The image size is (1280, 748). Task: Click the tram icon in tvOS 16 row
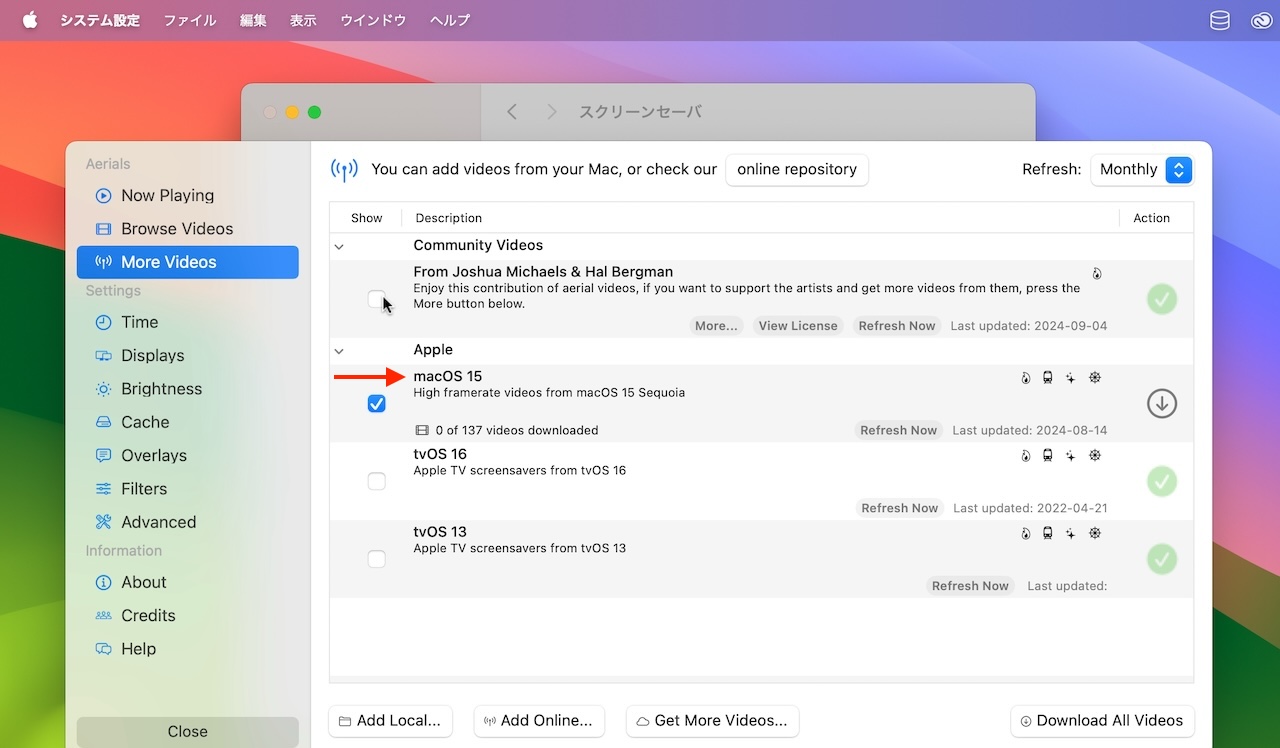(x=1047, y=455)
